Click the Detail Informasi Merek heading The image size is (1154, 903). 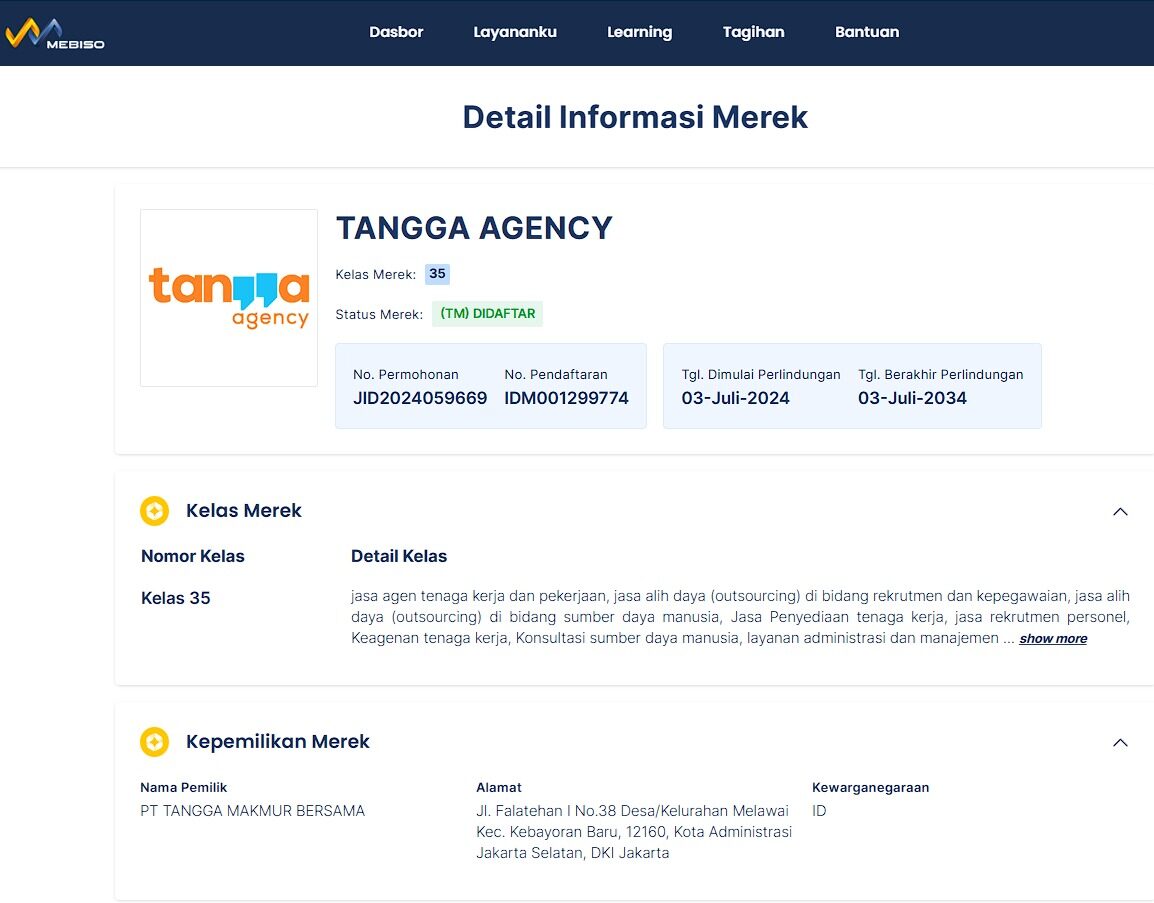tap(635, 117)
